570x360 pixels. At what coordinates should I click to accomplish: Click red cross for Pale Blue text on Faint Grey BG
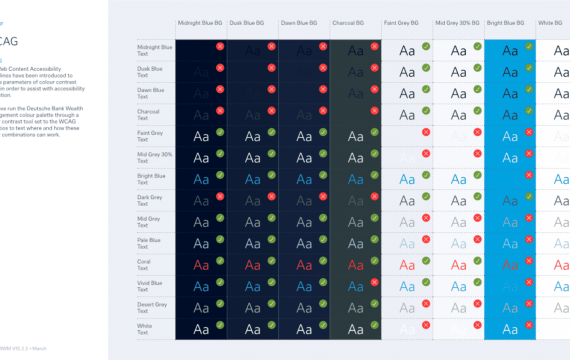pos(426,239)
